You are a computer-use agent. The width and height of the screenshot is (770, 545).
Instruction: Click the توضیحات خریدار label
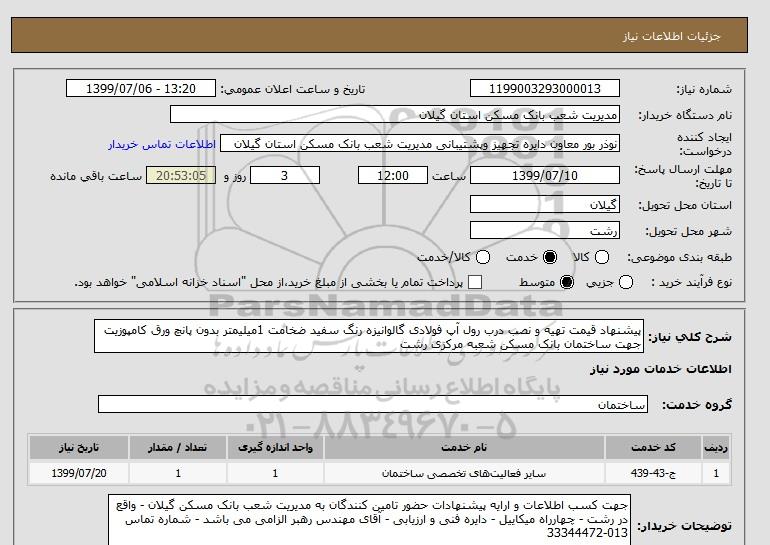tap(685, 526)
